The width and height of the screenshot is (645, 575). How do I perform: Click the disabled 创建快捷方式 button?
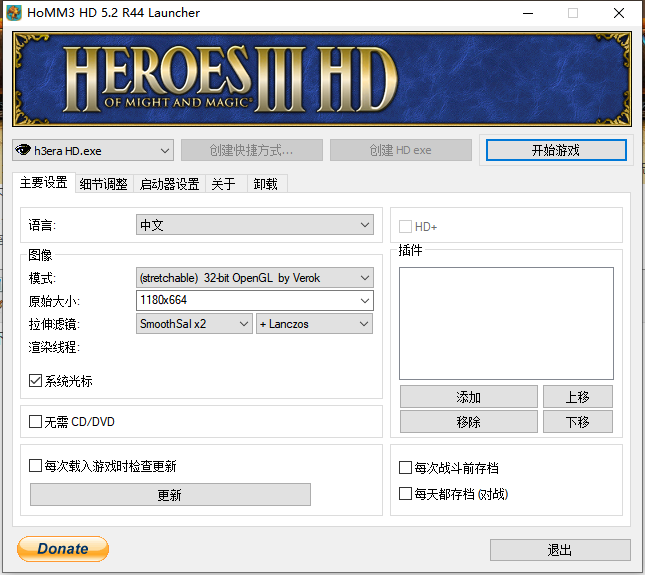click(x=252, y=150)
